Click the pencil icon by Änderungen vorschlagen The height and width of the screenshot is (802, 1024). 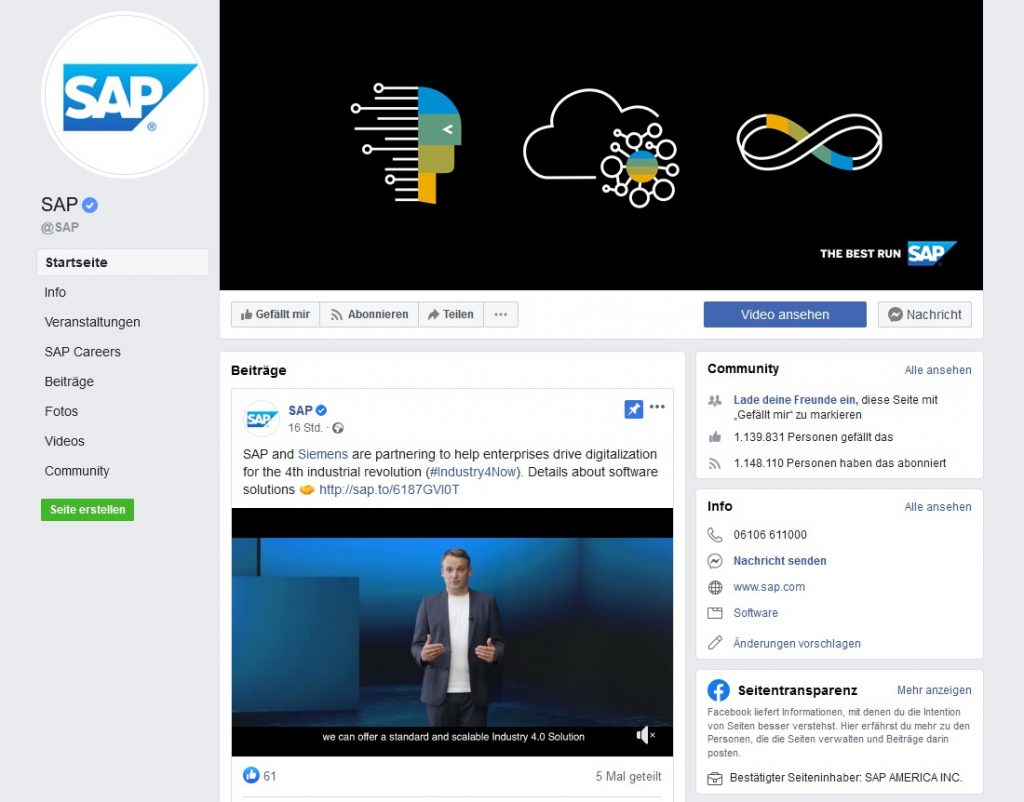715,643
